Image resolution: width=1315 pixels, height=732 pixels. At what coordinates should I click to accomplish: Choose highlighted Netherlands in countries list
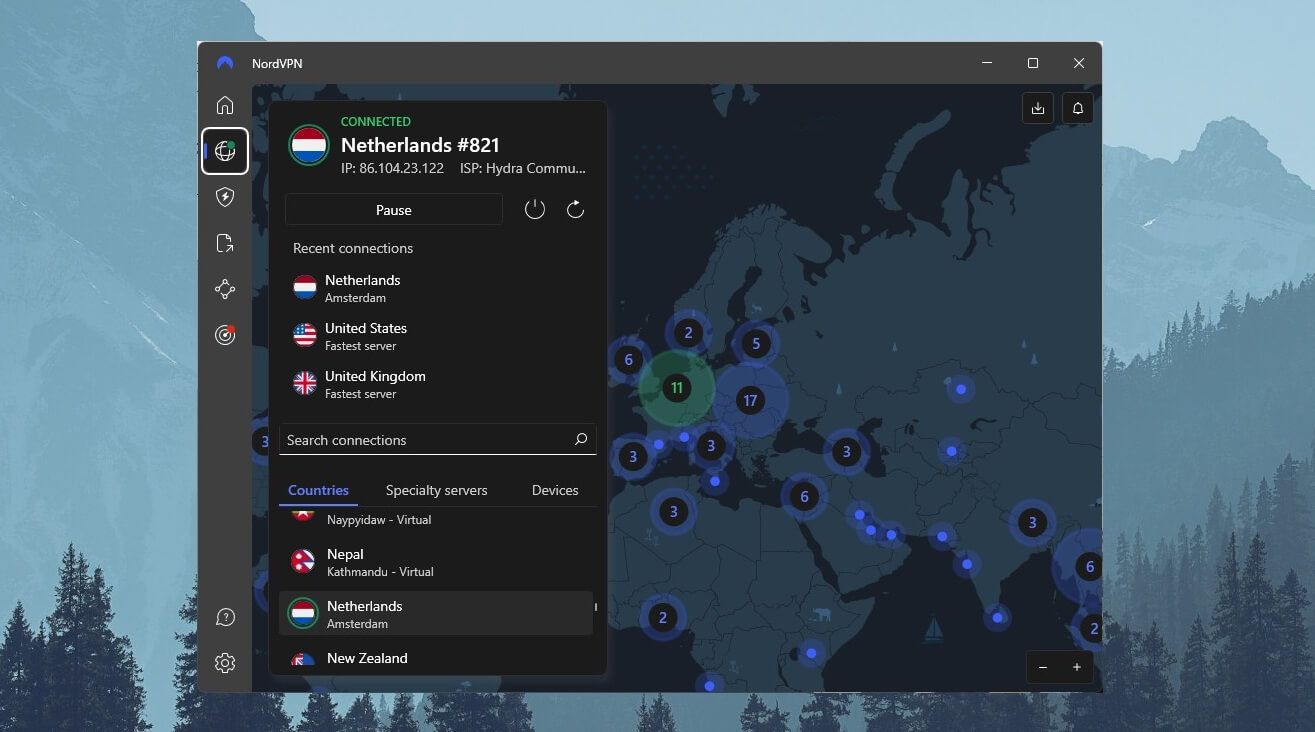coord(436,613)
